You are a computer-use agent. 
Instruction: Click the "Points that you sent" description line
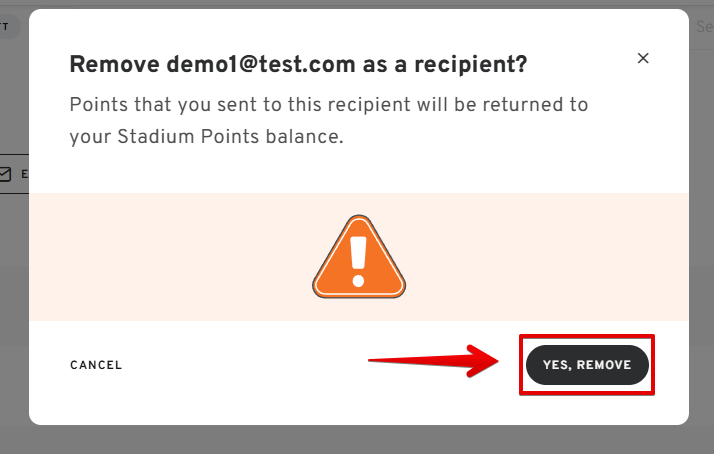pos(328,105)
